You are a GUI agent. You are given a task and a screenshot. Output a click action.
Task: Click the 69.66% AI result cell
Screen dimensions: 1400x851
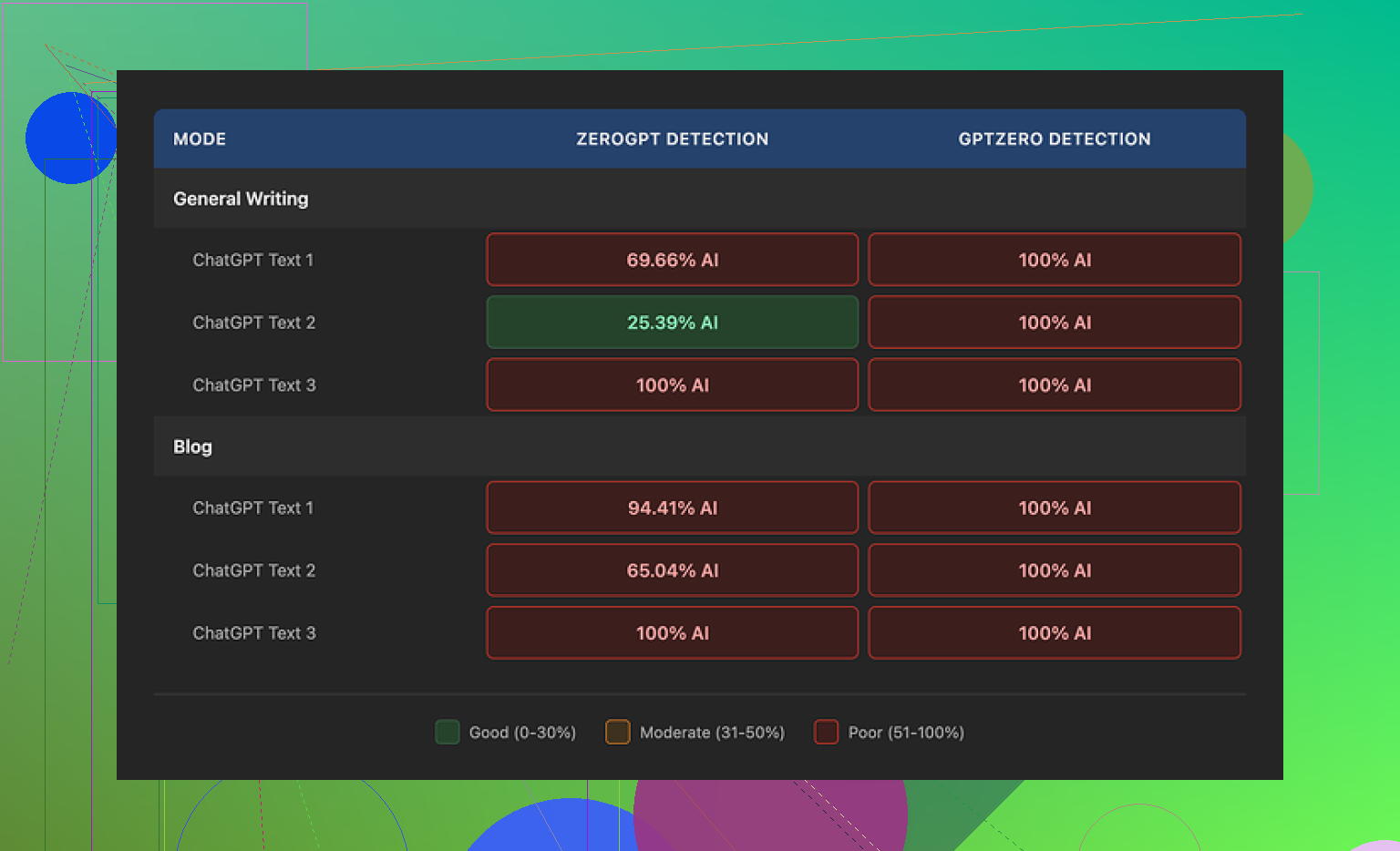[672, 261]
